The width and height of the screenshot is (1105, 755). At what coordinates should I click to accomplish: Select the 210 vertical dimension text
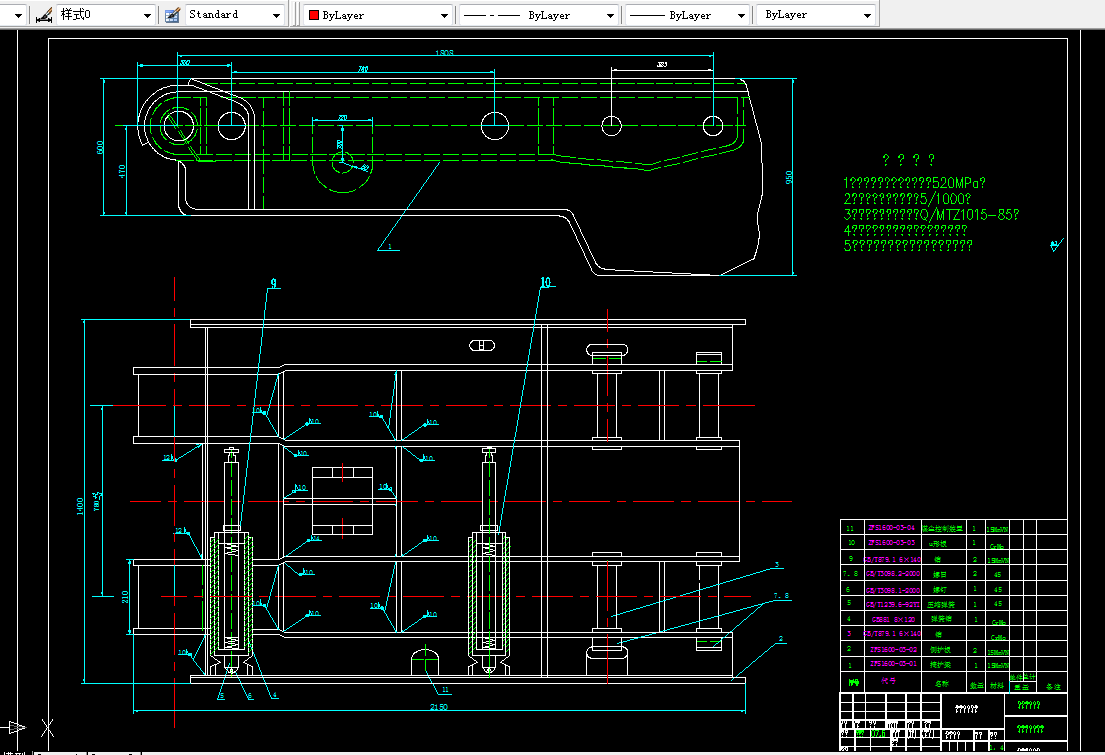pos(125,597)
